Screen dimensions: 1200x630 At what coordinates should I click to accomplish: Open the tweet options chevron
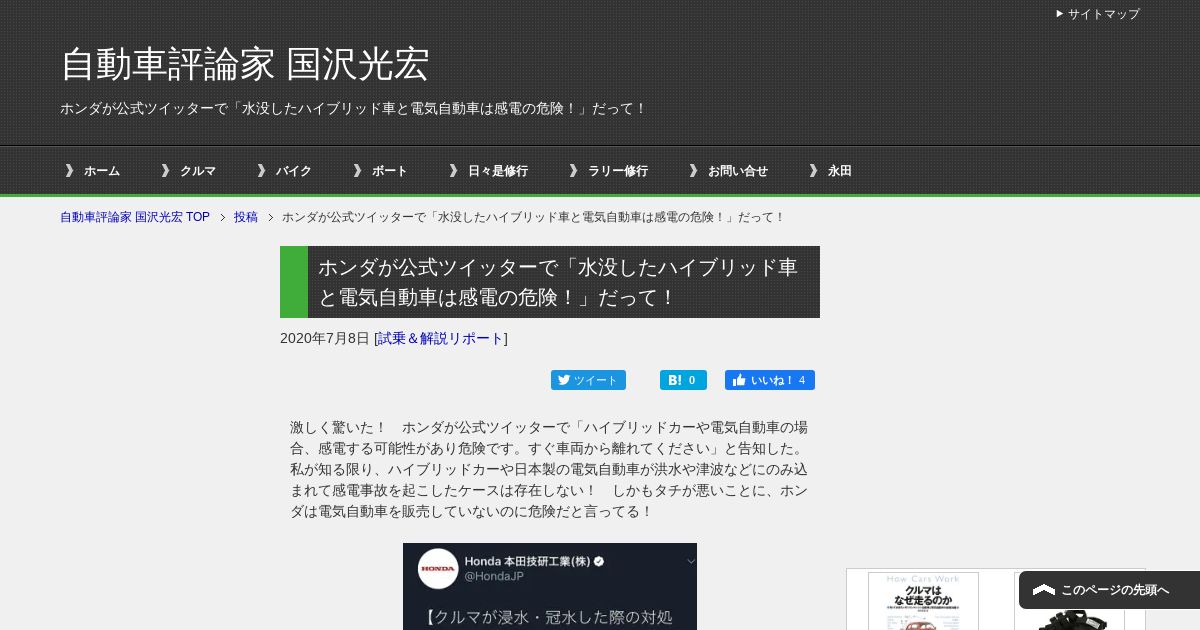click(690, 562)
